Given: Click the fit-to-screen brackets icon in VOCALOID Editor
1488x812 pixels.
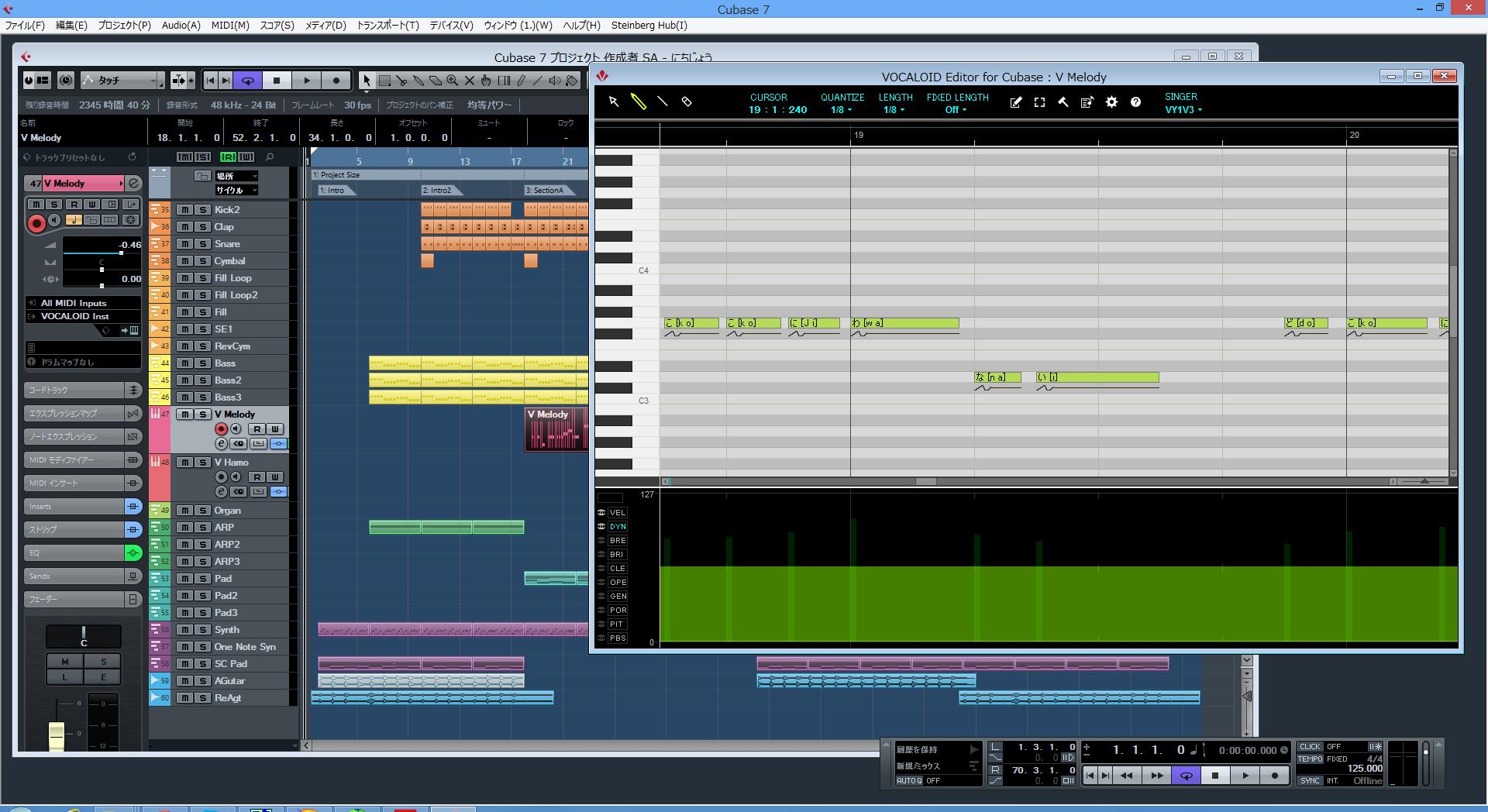Looking at the screenshot, I should pyautogui.click(x=1040, y=102).
